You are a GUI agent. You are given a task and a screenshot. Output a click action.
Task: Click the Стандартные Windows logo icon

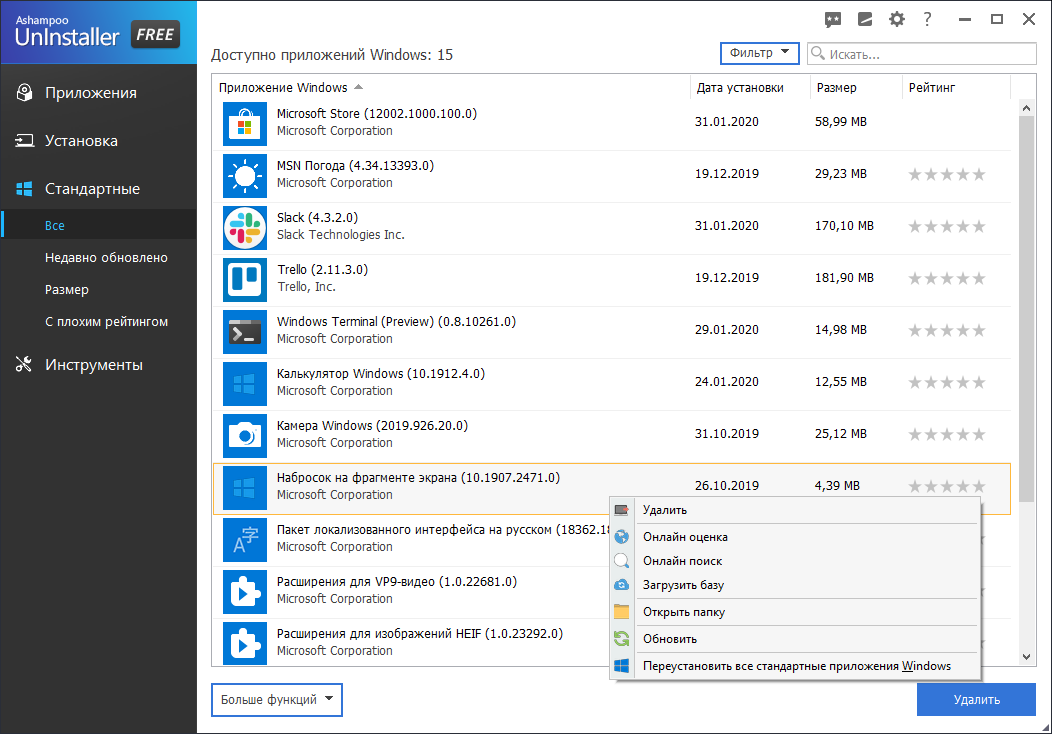pos(25,189)
